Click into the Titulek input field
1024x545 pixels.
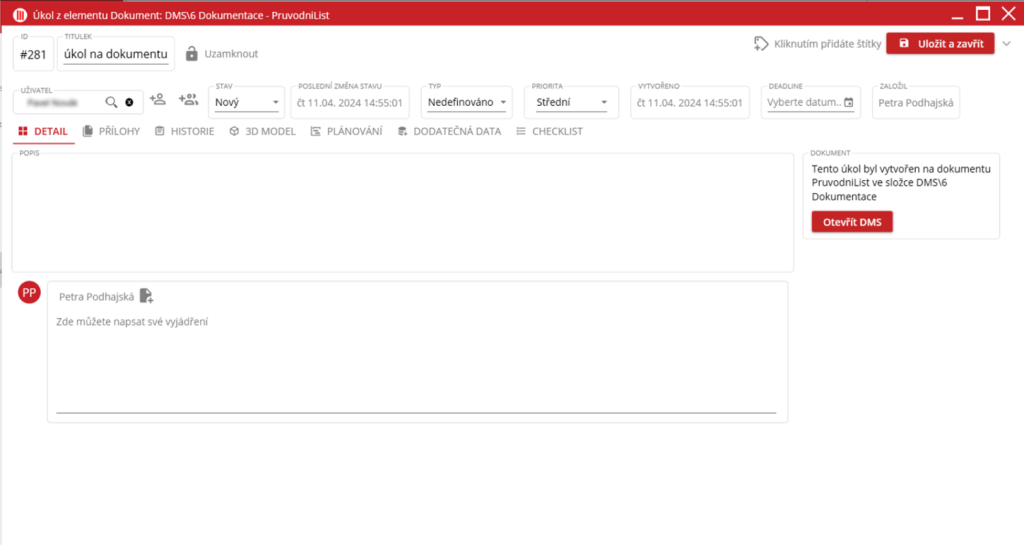pos(117,54)
